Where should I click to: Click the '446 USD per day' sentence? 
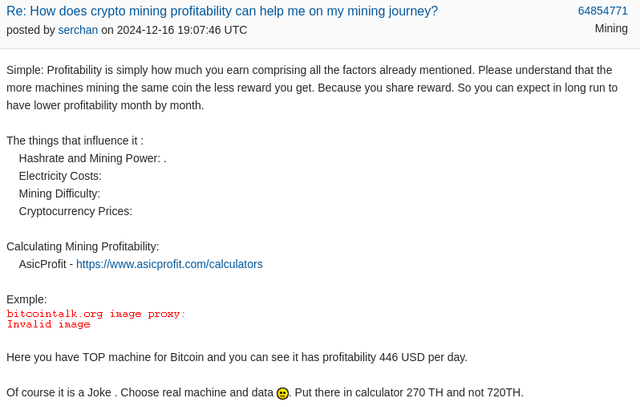pyautogui.click(x=237, y=357)
